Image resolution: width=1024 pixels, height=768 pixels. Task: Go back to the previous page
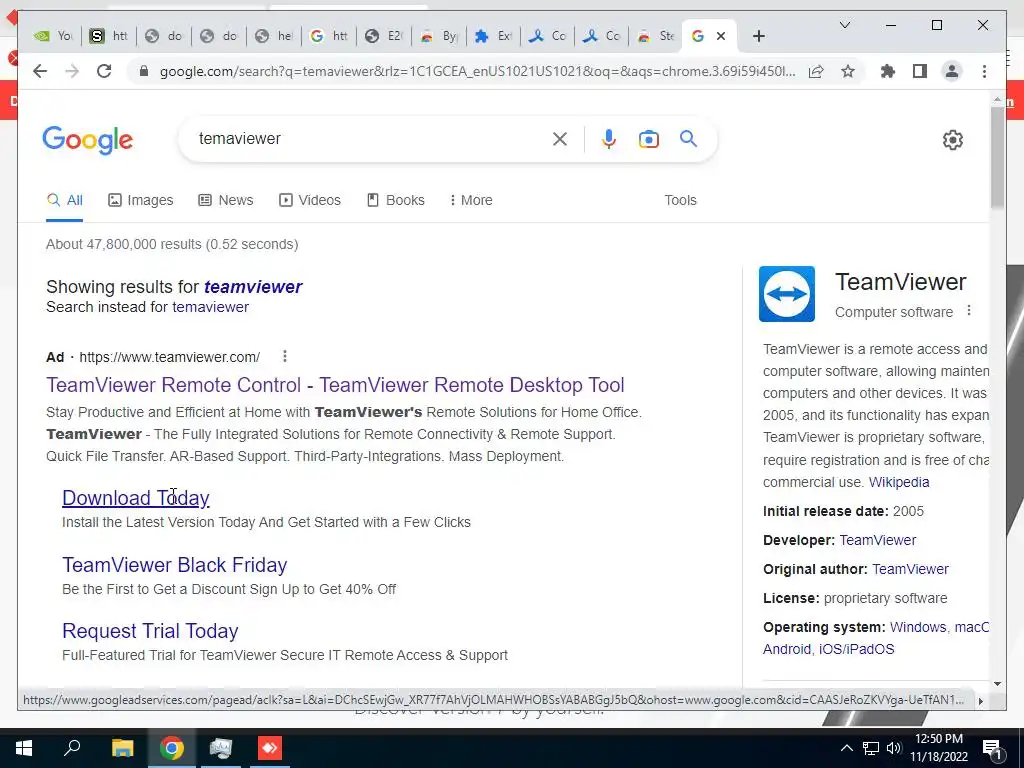tap(40, 71)
